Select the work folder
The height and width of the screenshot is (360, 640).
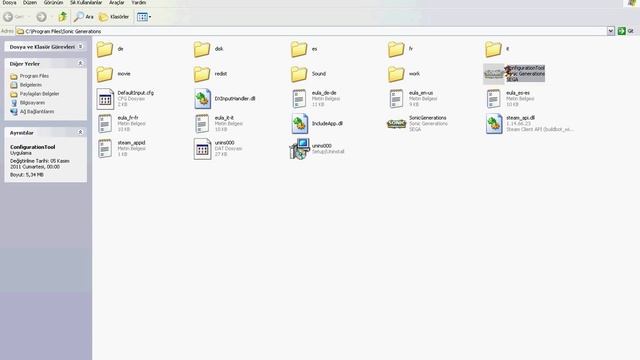[x=404, y=74]
